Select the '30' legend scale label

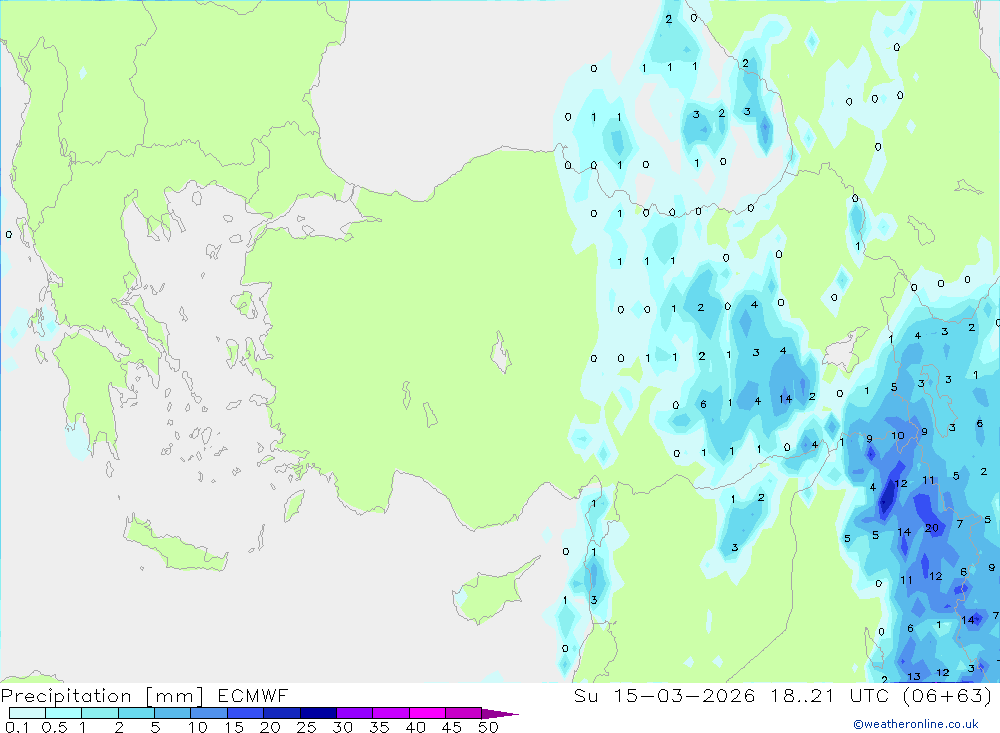342,727
